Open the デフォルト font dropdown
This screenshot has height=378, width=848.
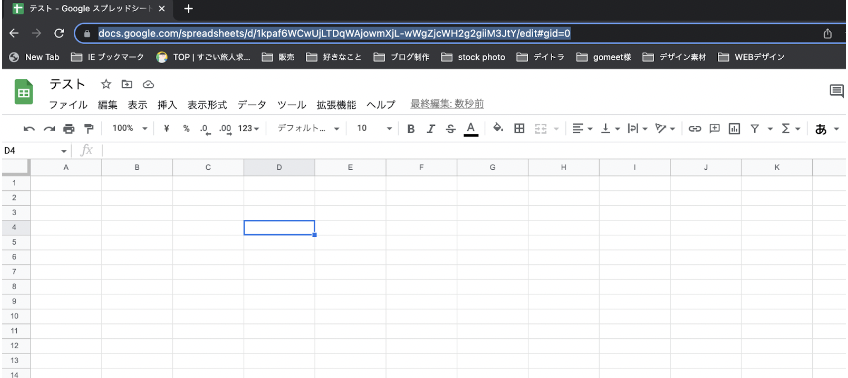coord(308,128)
